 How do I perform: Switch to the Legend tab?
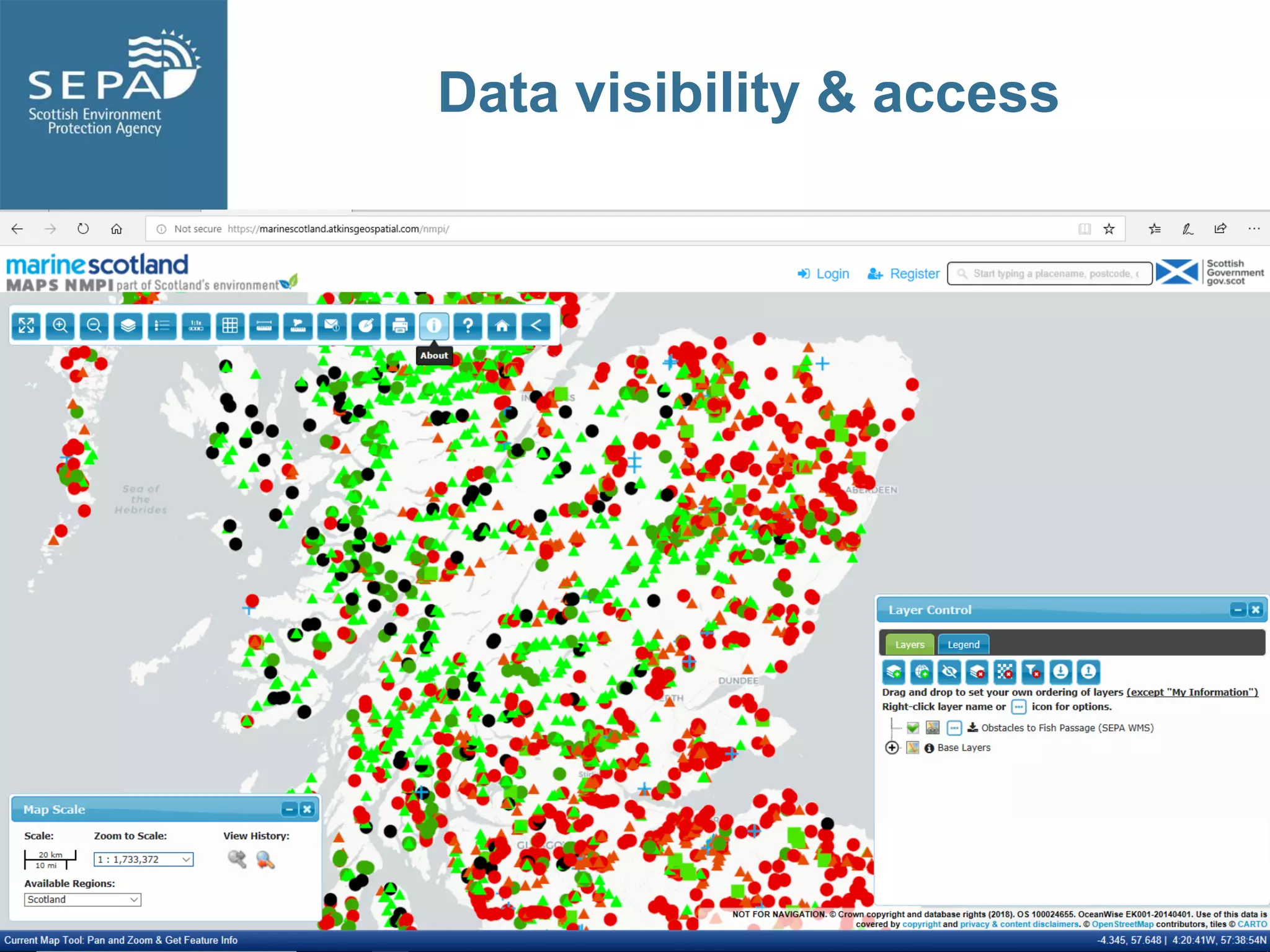pyautogui.click(x=963, y=645)
